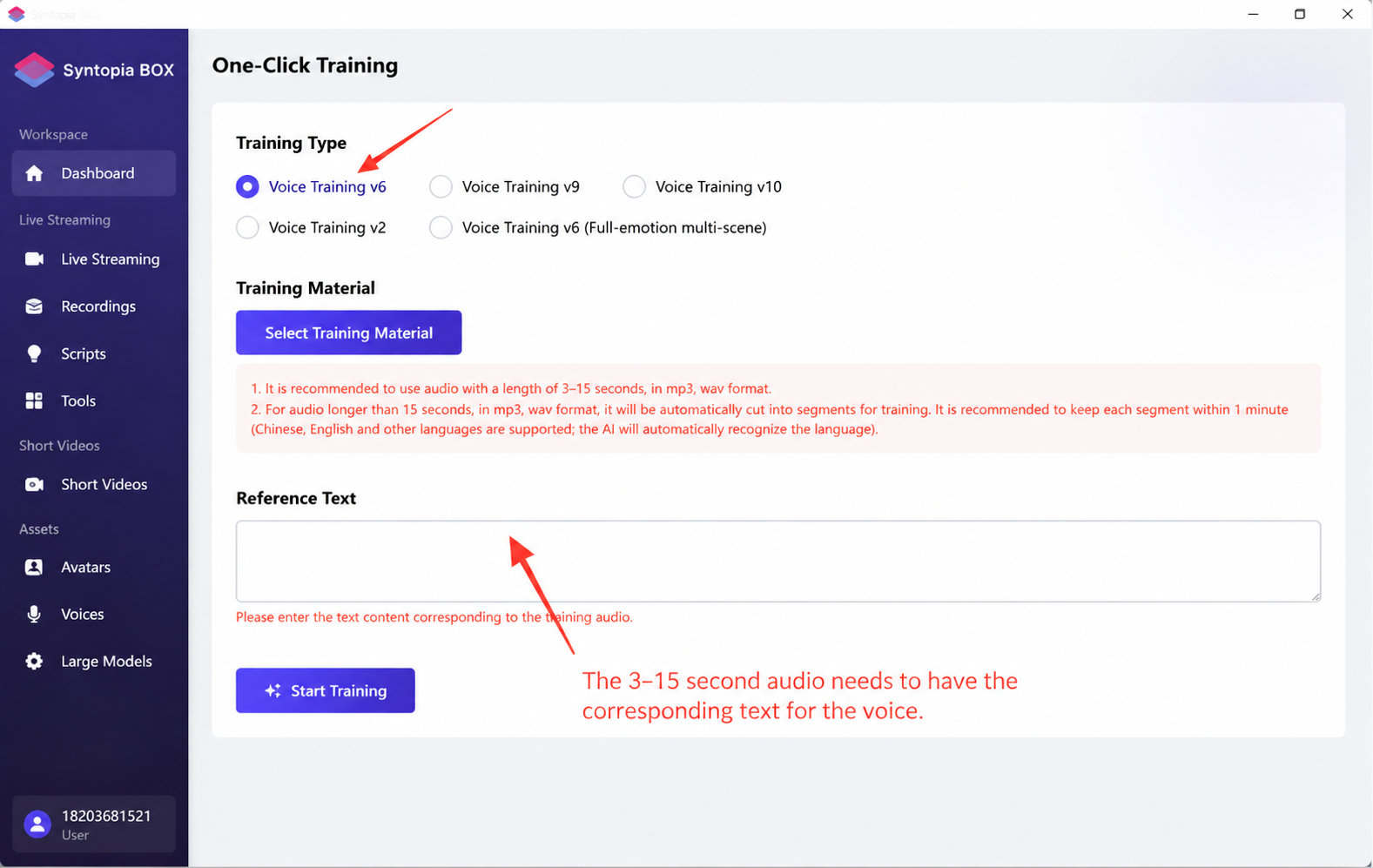1373x868 pixels.
Task: Click the Recordings stack icon
Action: [x=34, y=306]
